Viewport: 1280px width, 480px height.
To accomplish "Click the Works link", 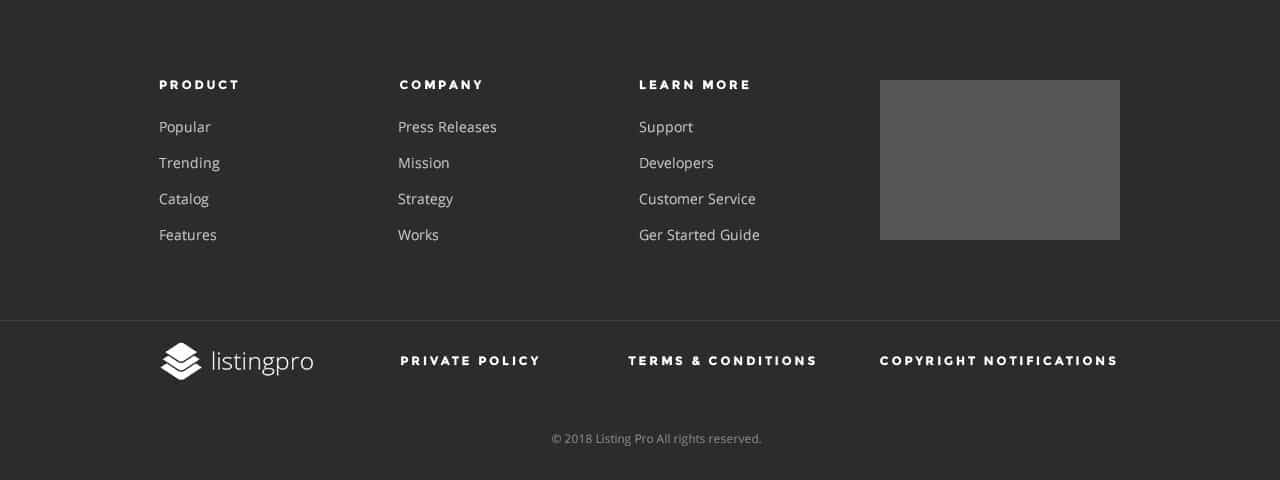I will click(x=418, y=235).
